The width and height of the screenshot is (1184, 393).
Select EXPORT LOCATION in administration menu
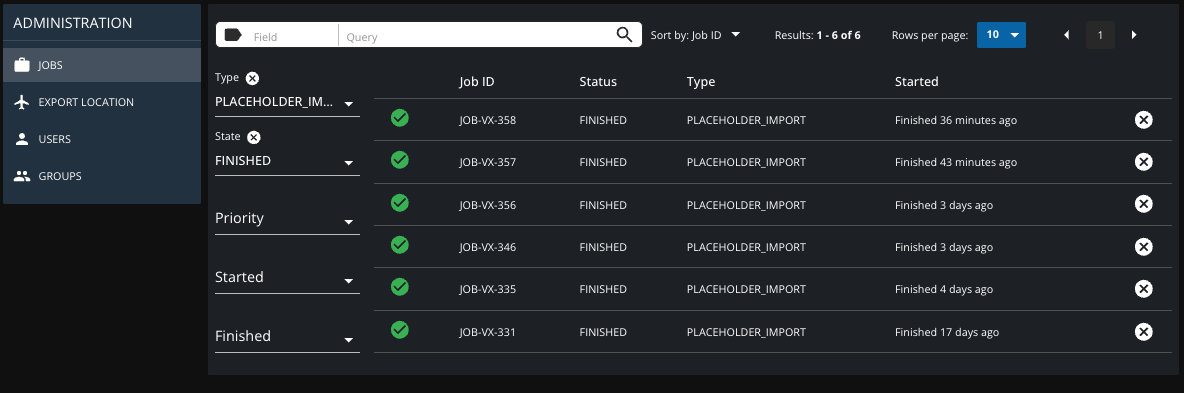(102, 102)
